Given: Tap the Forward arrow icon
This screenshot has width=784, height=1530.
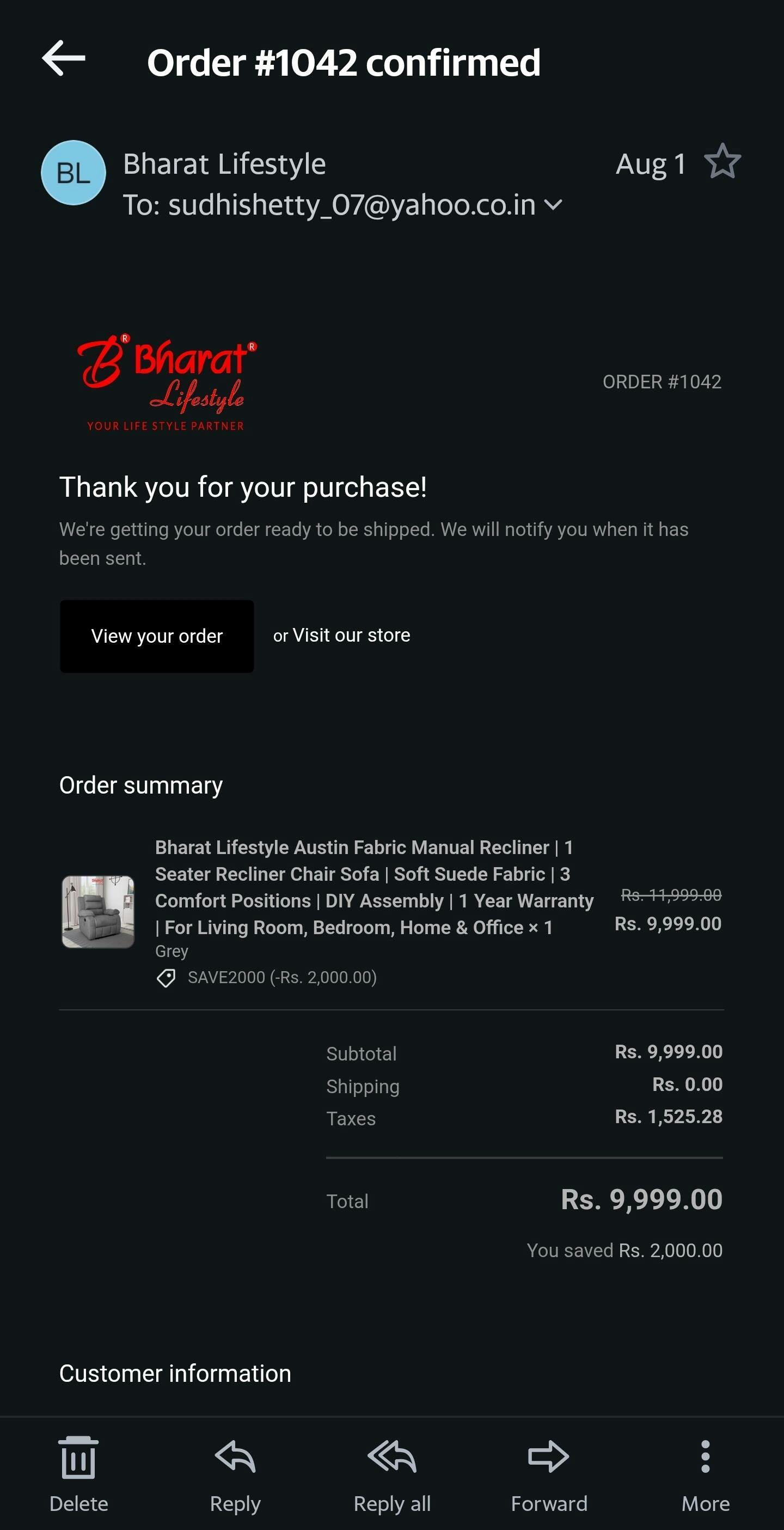Looking at the screenshot, I should point(548,1456).
